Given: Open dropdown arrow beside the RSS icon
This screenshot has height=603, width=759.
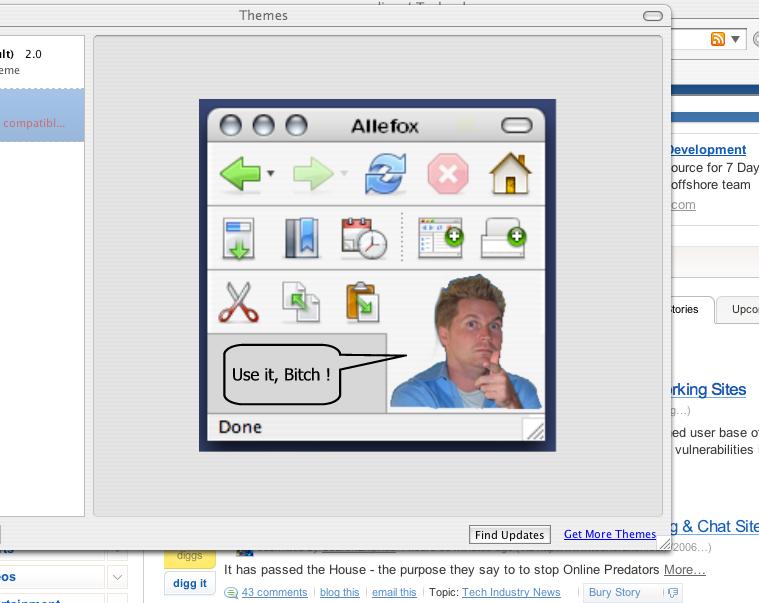Looking at the screenshot, I should pos(735,39).
